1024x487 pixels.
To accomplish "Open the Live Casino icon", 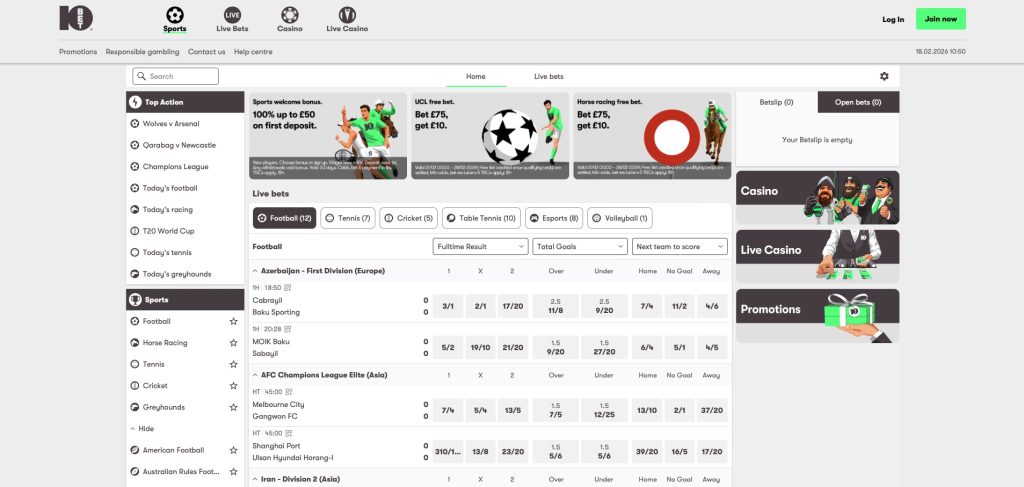I will pos(347,14).
